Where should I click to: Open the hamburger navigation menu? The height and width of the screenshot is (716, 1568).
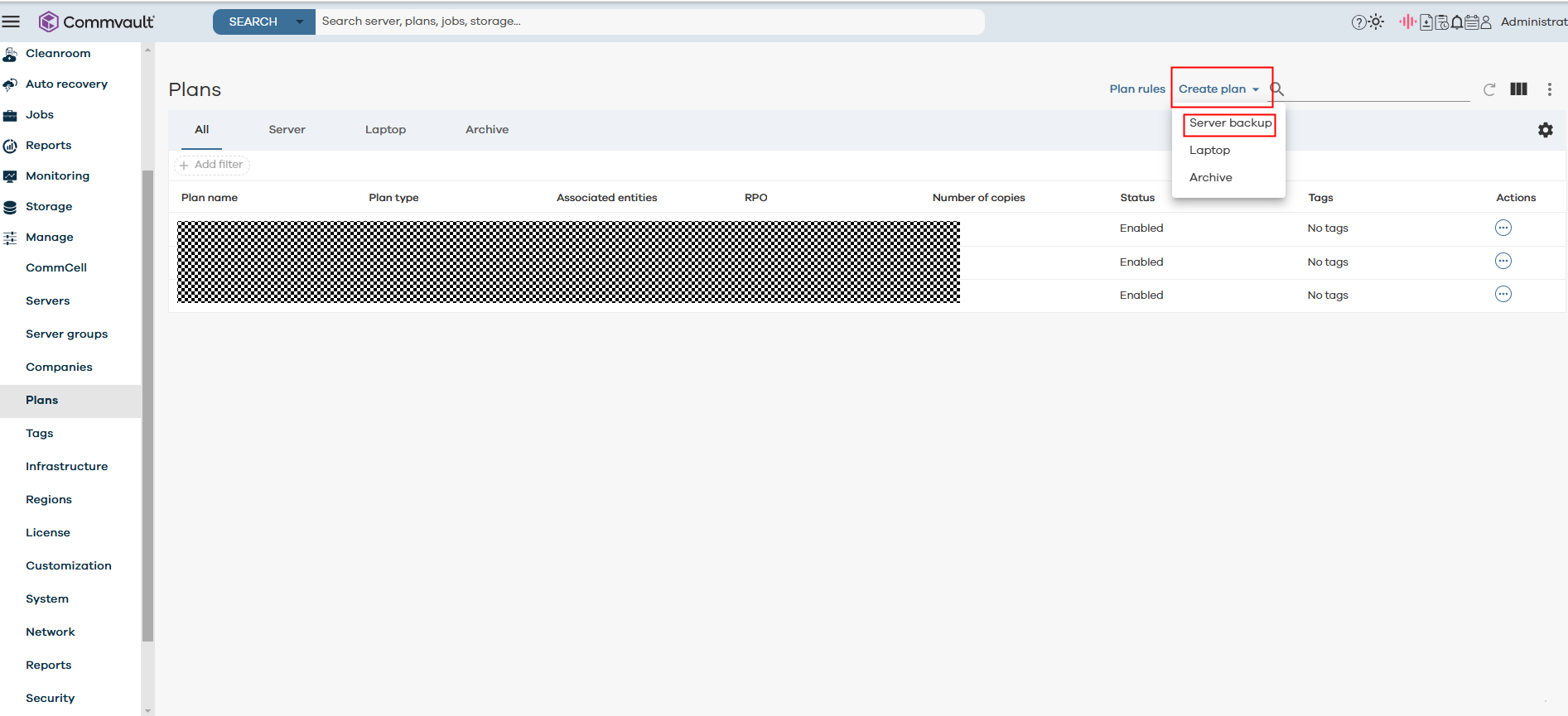(x=11, y=22)
